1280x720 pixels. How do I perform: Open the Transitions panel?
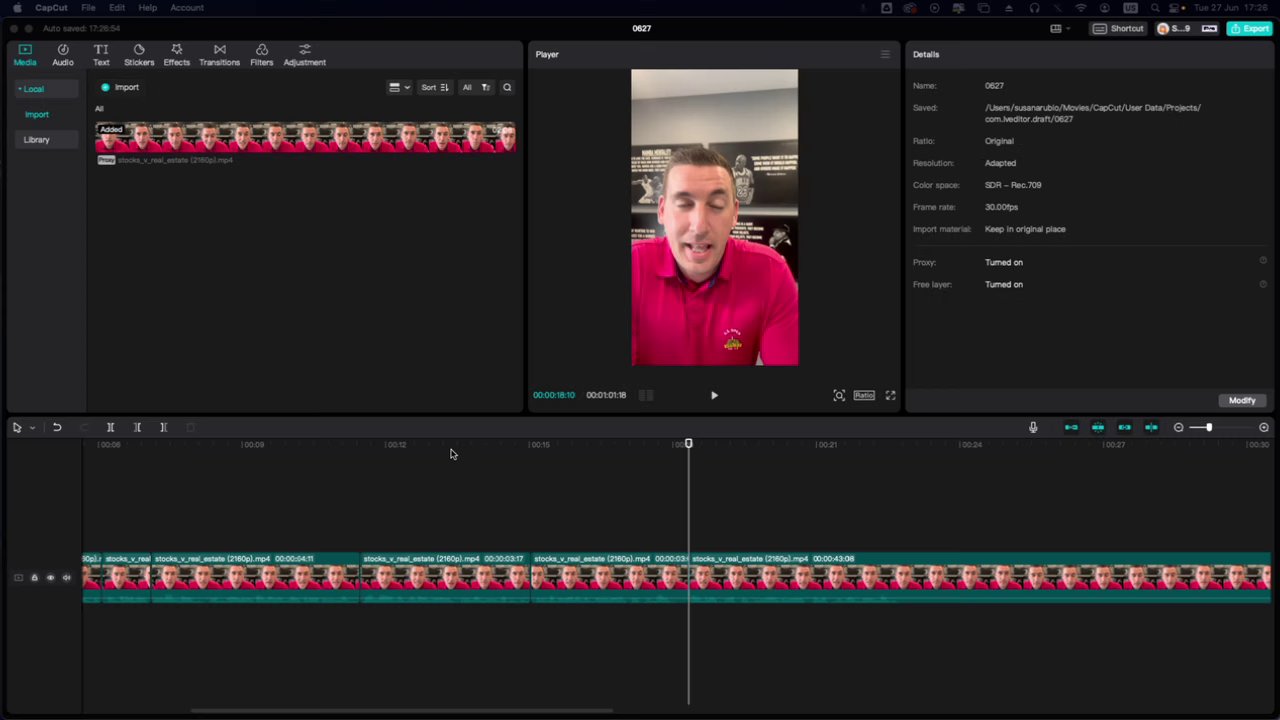219,55
